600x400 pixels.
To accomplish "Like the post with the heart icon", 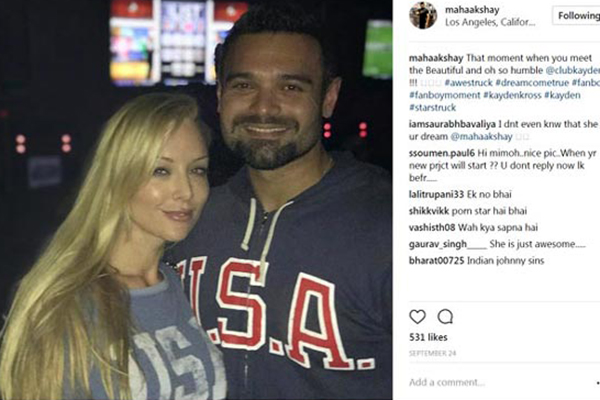I will pyautogui.click(x=417, y=317).
